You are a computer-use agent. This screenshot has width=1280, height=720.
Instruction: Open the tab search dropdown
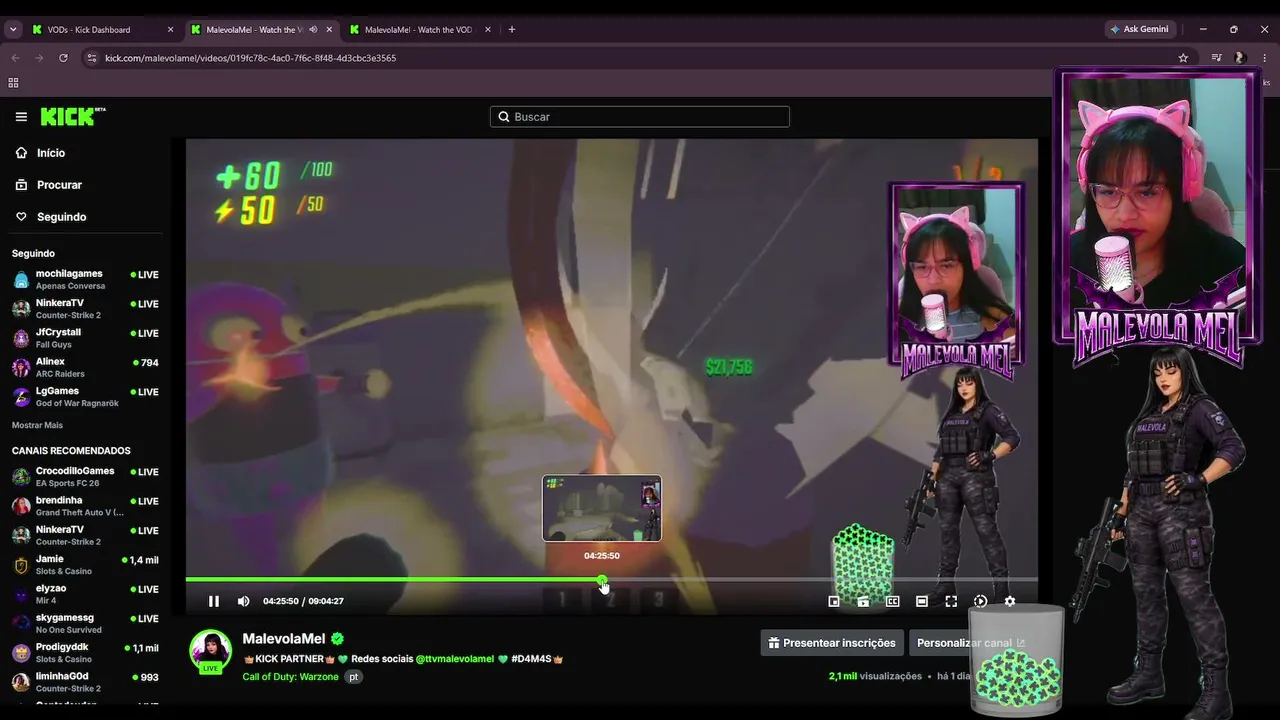point(13,30)
